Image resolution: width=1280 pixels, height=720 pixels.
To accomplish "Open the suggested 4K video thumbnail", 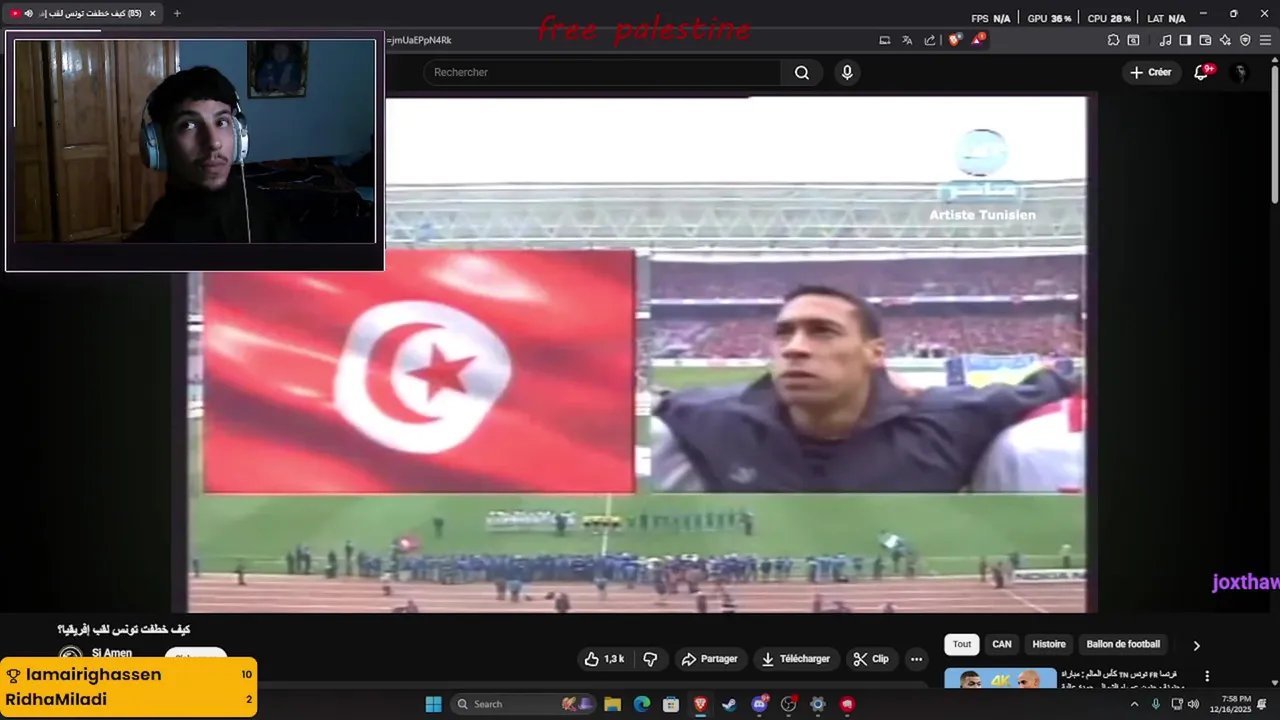I will (1000, 678).
